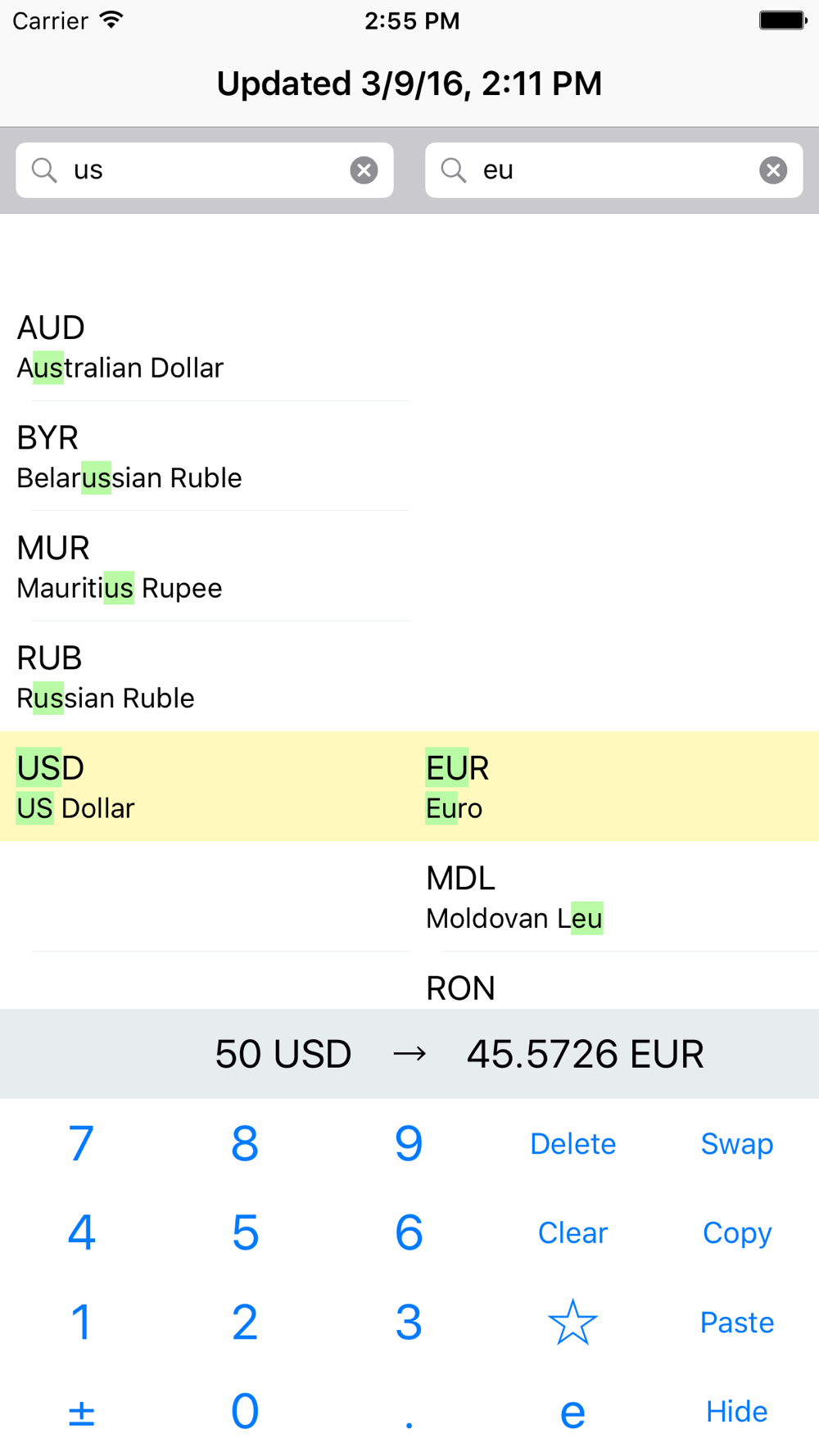The image size is (819, 1456).
Task: Hide the numeric keypad
Action: [736, 1412]
